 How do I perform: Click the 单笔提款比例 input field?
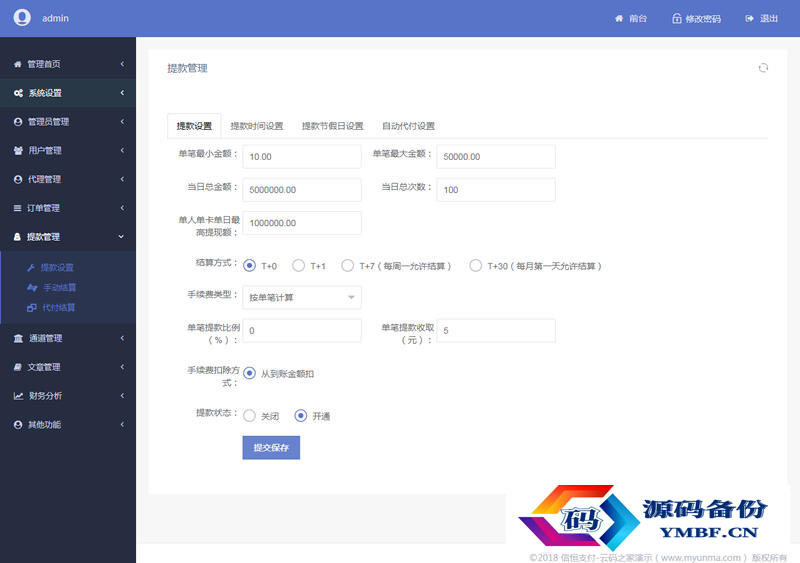(302, 331)
